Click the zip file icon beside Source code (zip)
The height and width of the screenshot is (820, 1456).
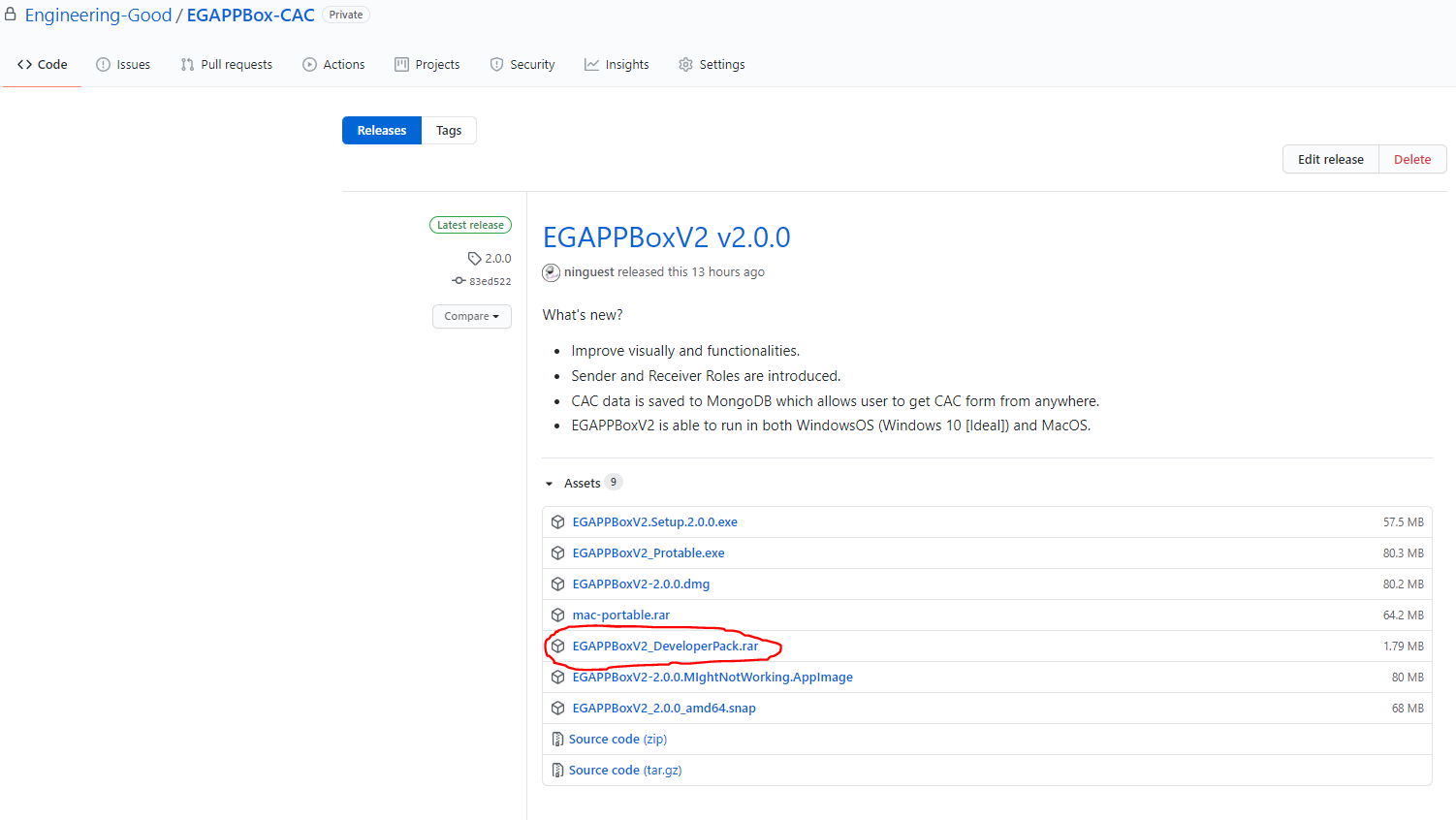[557, 740]
